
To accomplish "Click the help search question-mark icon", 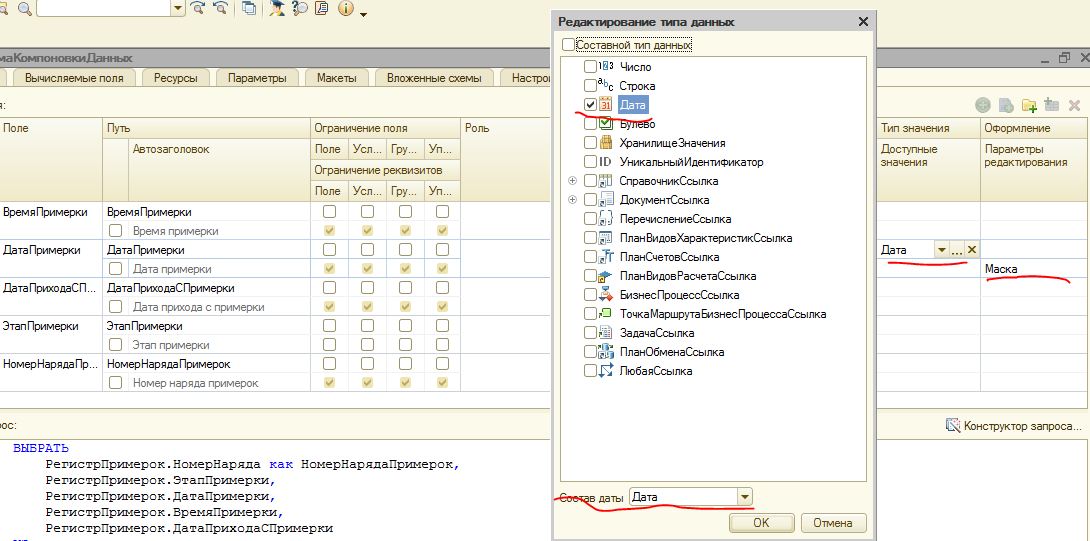I will click(300, 9).
